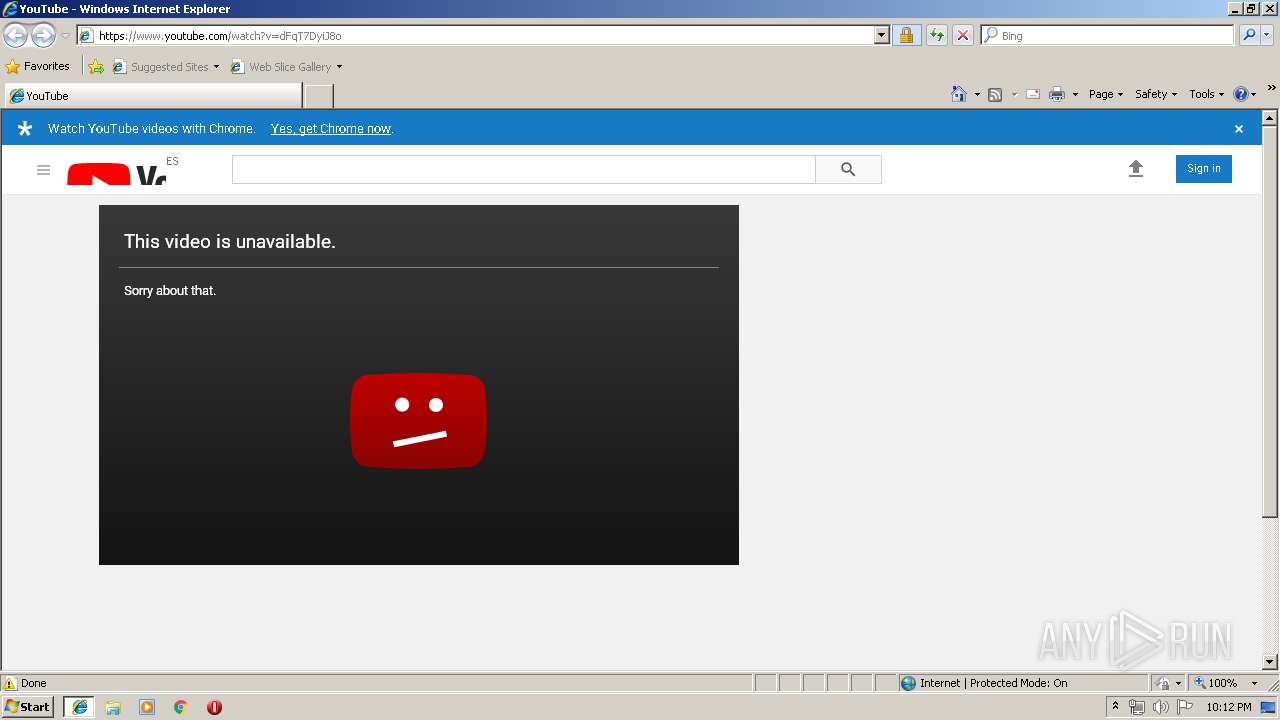Dismiss the Chrome promotion banner
The image size is (1280, 720).
point(1239,129)
